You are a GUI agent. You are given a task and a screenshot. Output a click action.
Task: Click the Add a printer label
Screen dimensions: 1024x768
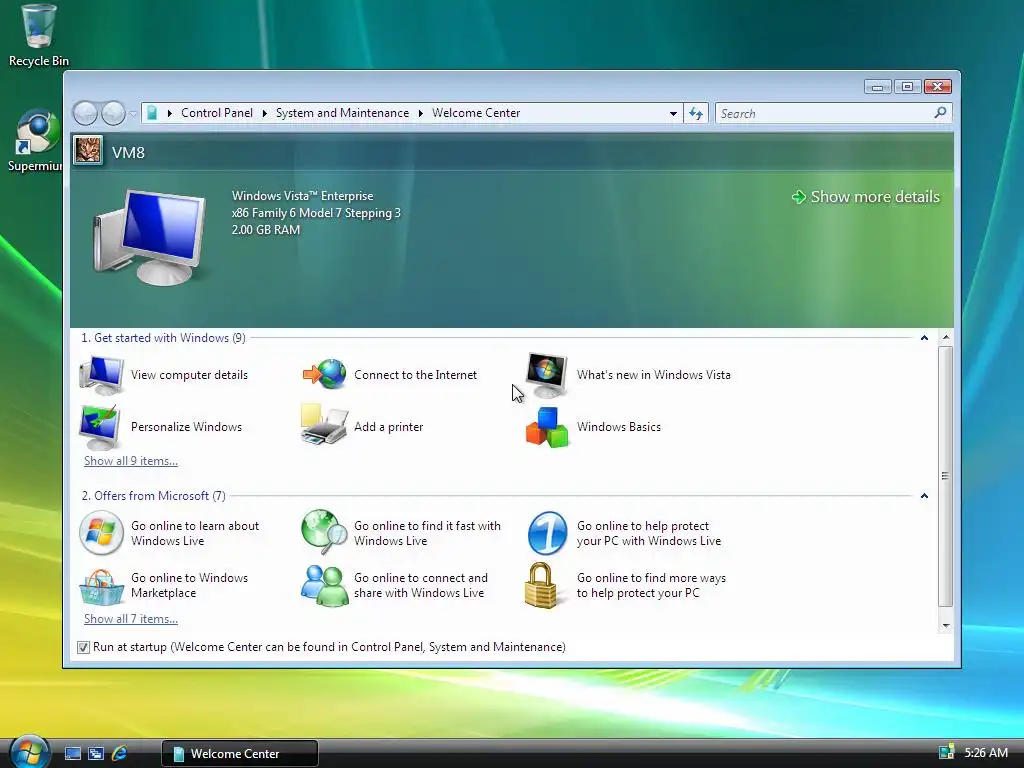point(389,427)
